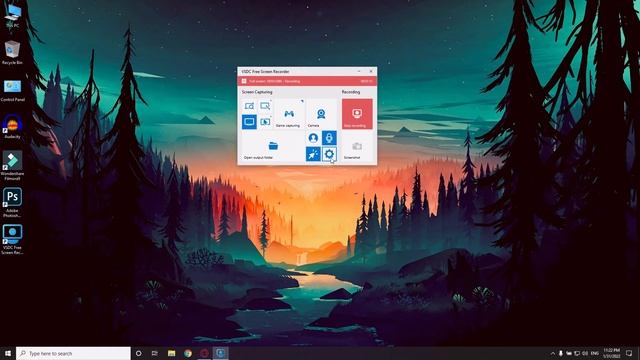Open Google Chrome from taskbar
Screen dimensions: 640x360
pyautogui.click(x=188, y=353)
